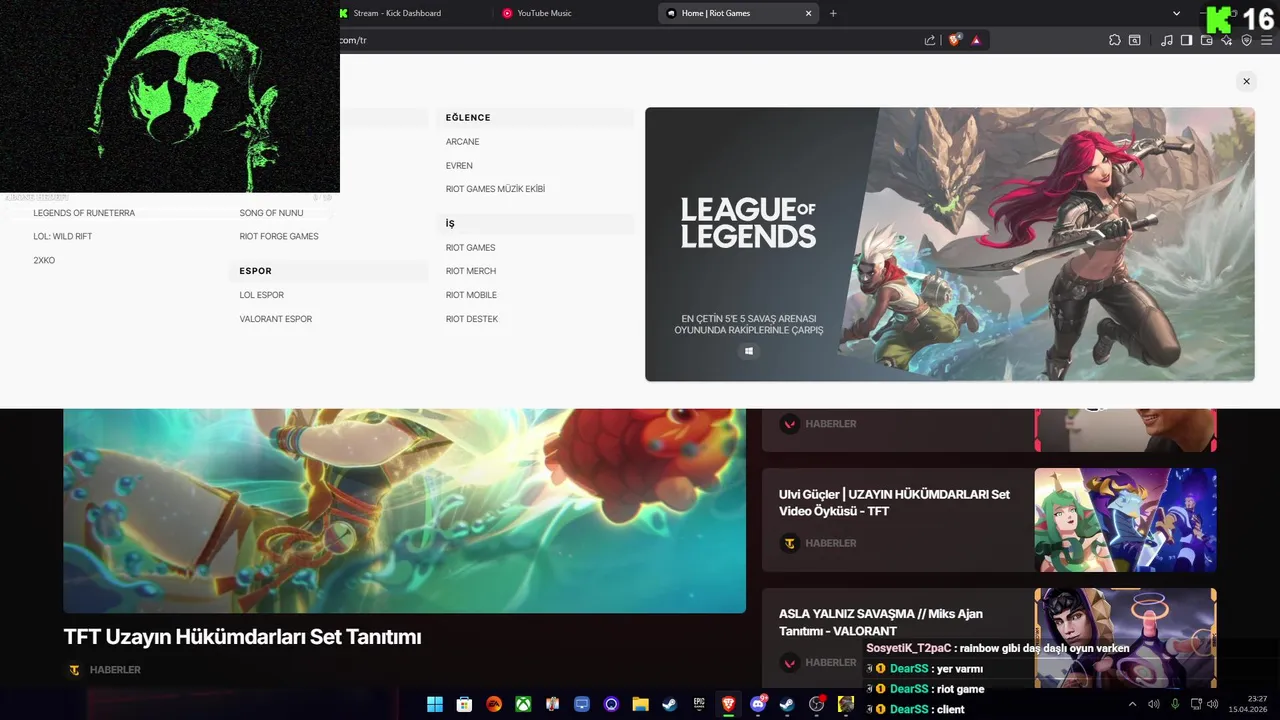Open the ARCANE menu link

click(463, 142)
